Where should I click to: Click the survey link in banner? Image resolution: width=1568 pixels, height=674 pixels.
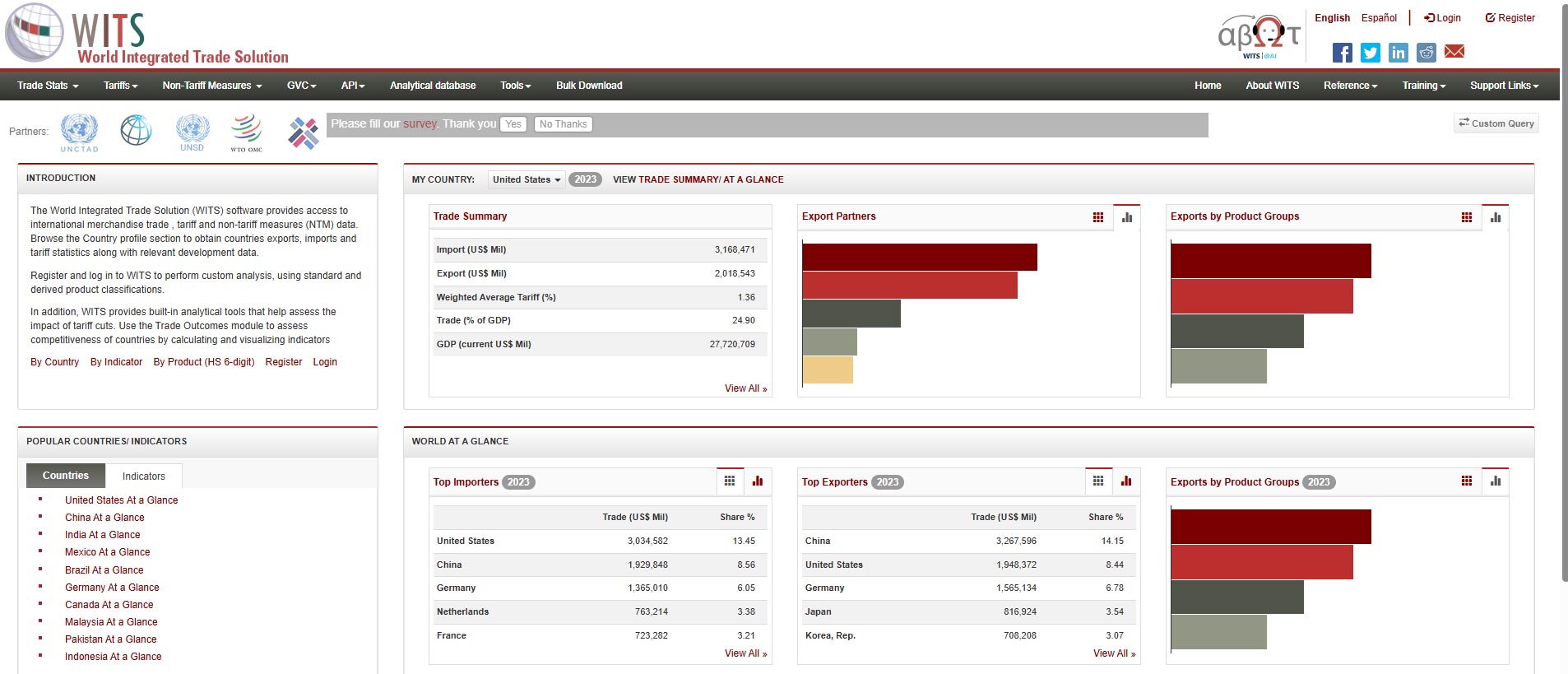(x=420, y=123)
